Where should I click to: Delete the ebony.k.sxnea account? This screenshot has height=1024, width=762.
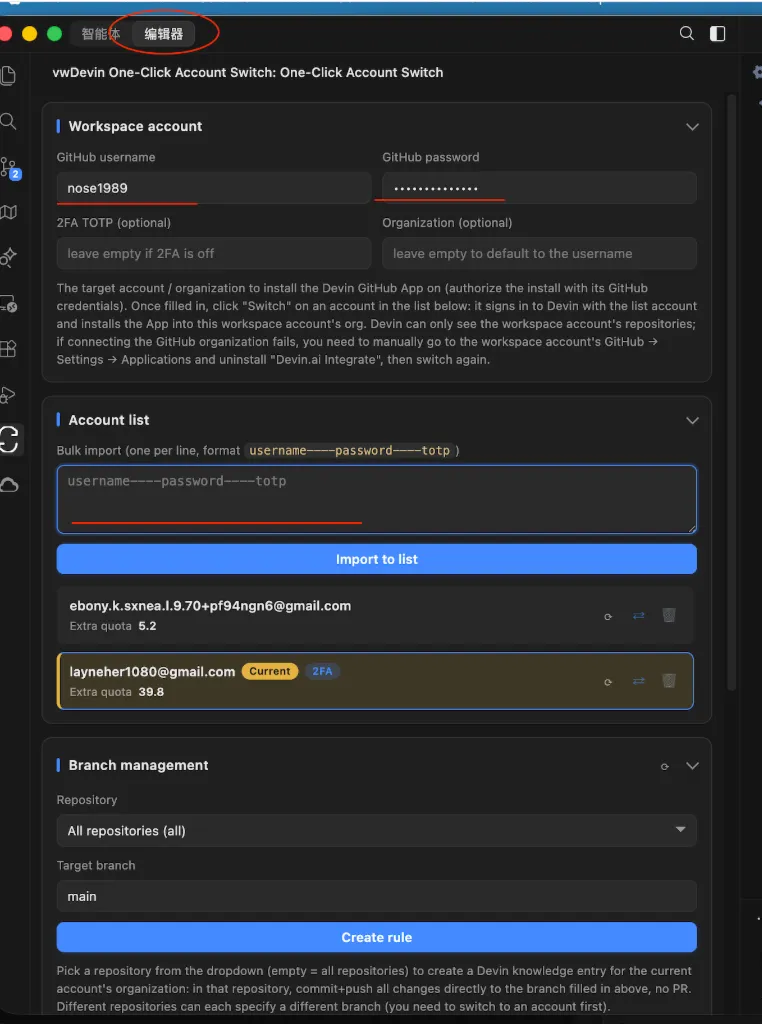tap(669, 615)
